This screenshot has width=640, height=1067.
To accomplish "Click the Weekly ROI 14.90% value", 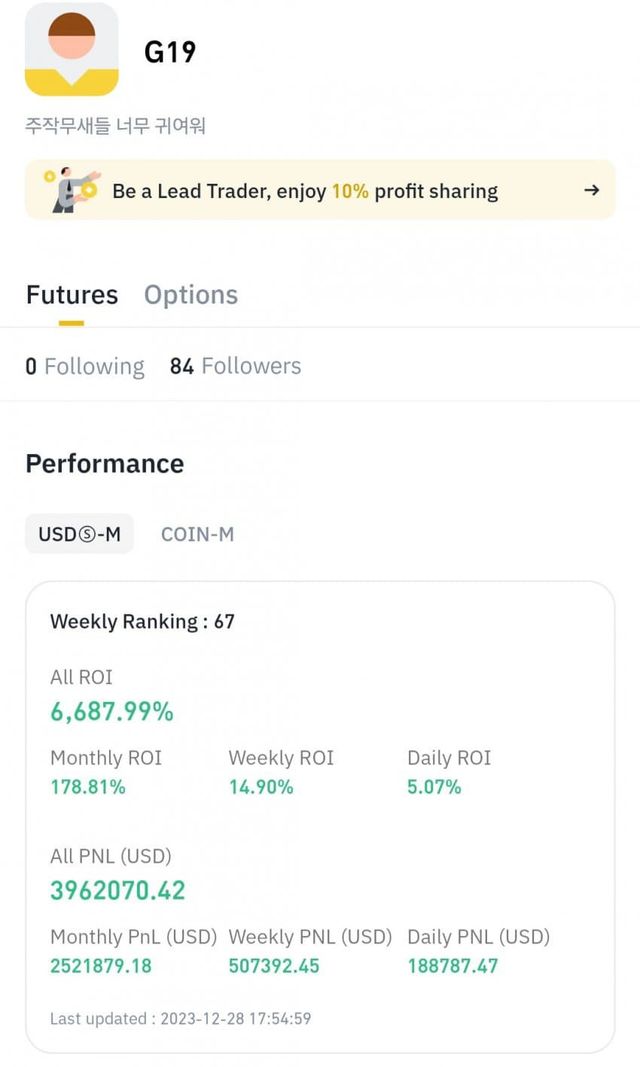I will 261,787.
